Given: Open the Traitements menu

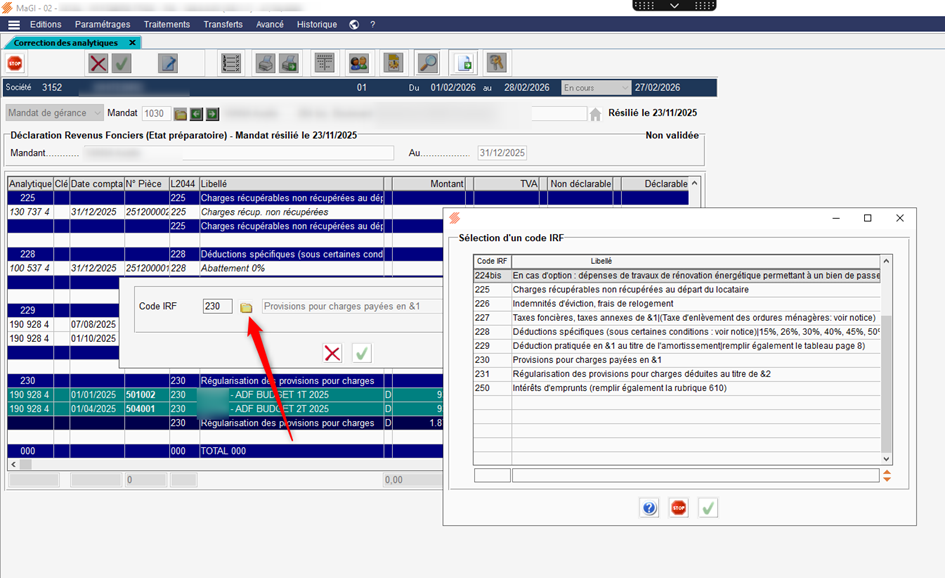Looking at the screenshot, I should (x=166, y=24).
